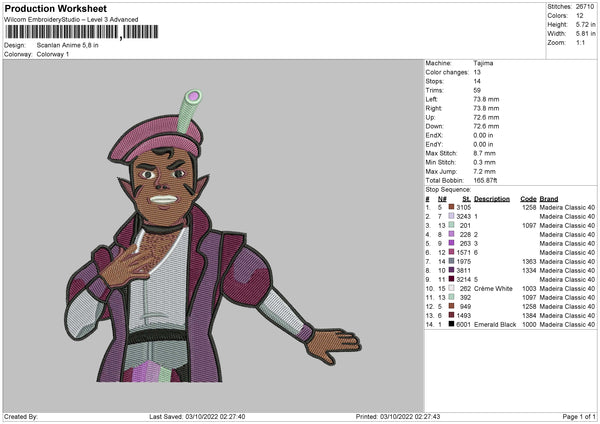Click the Left value '73.8 mm'
The height and width of the screenshot is (424, 600).
486,99
